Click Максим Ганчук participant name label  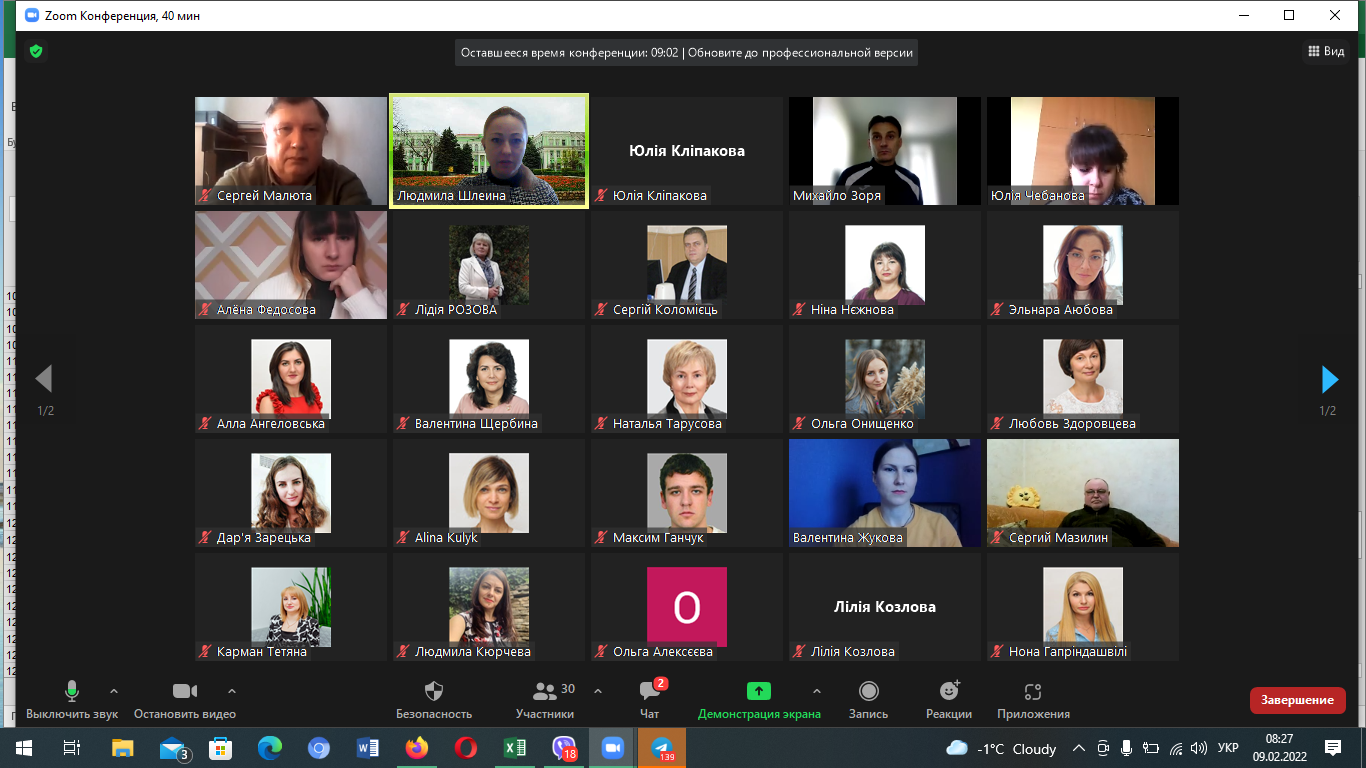pos(658,538)
